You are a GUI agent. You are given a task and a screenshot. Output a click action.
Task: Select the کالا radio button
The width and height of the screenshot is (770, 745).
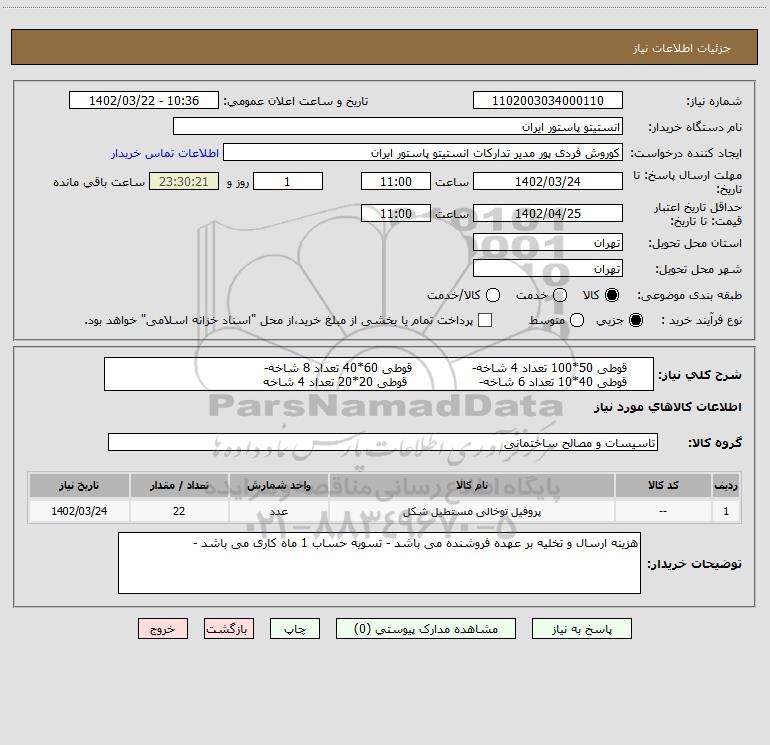tap(612, 295)
